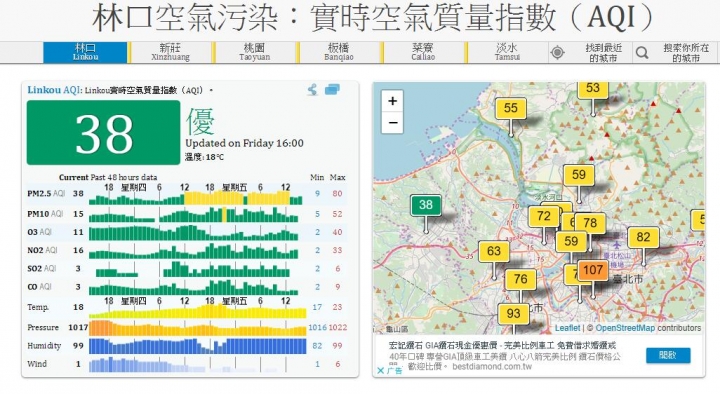Click the PM2.5 max value 80
This screenshot has width=720, height=394.
tap(338, 194)
